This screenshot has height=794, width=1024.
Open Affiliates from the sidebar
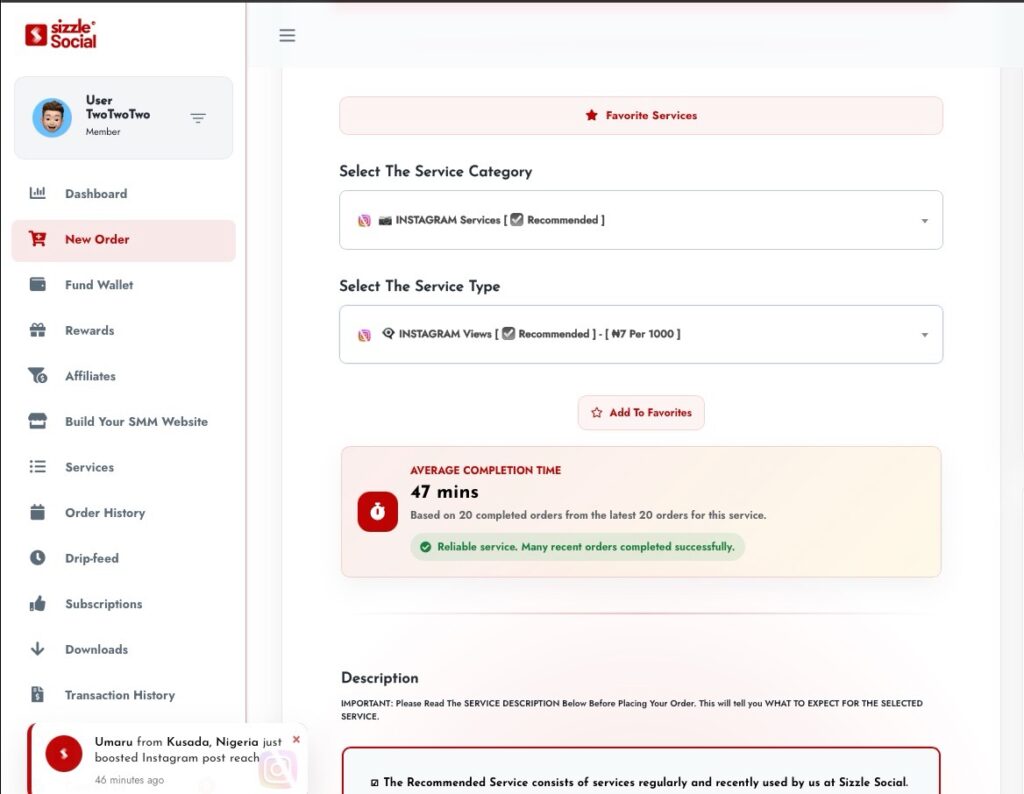pos(123,376)
